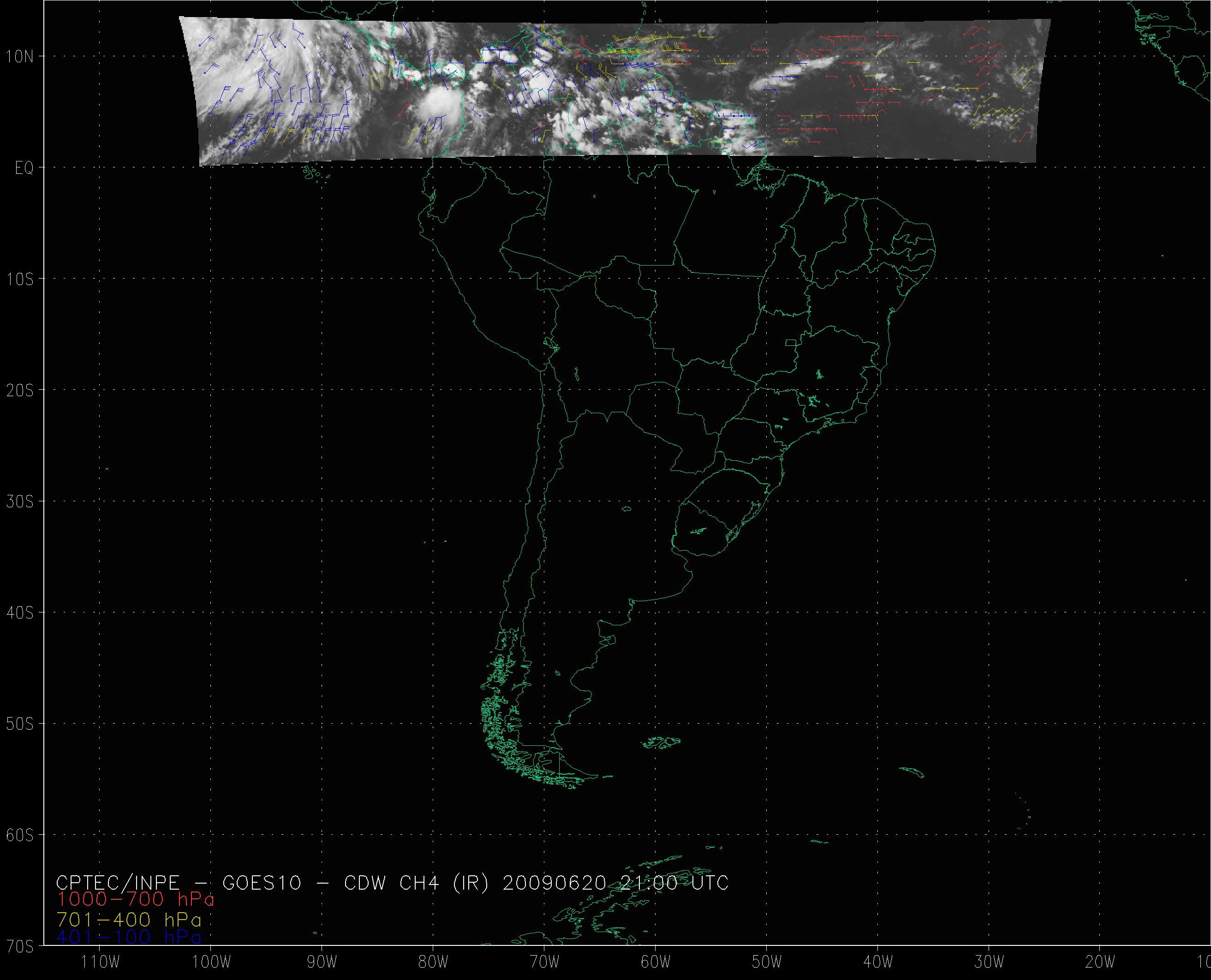The width and height of the screenshot is (1211, 980).
Task: Click the 20S latitude axis label
Action: (x=20, y=390)
